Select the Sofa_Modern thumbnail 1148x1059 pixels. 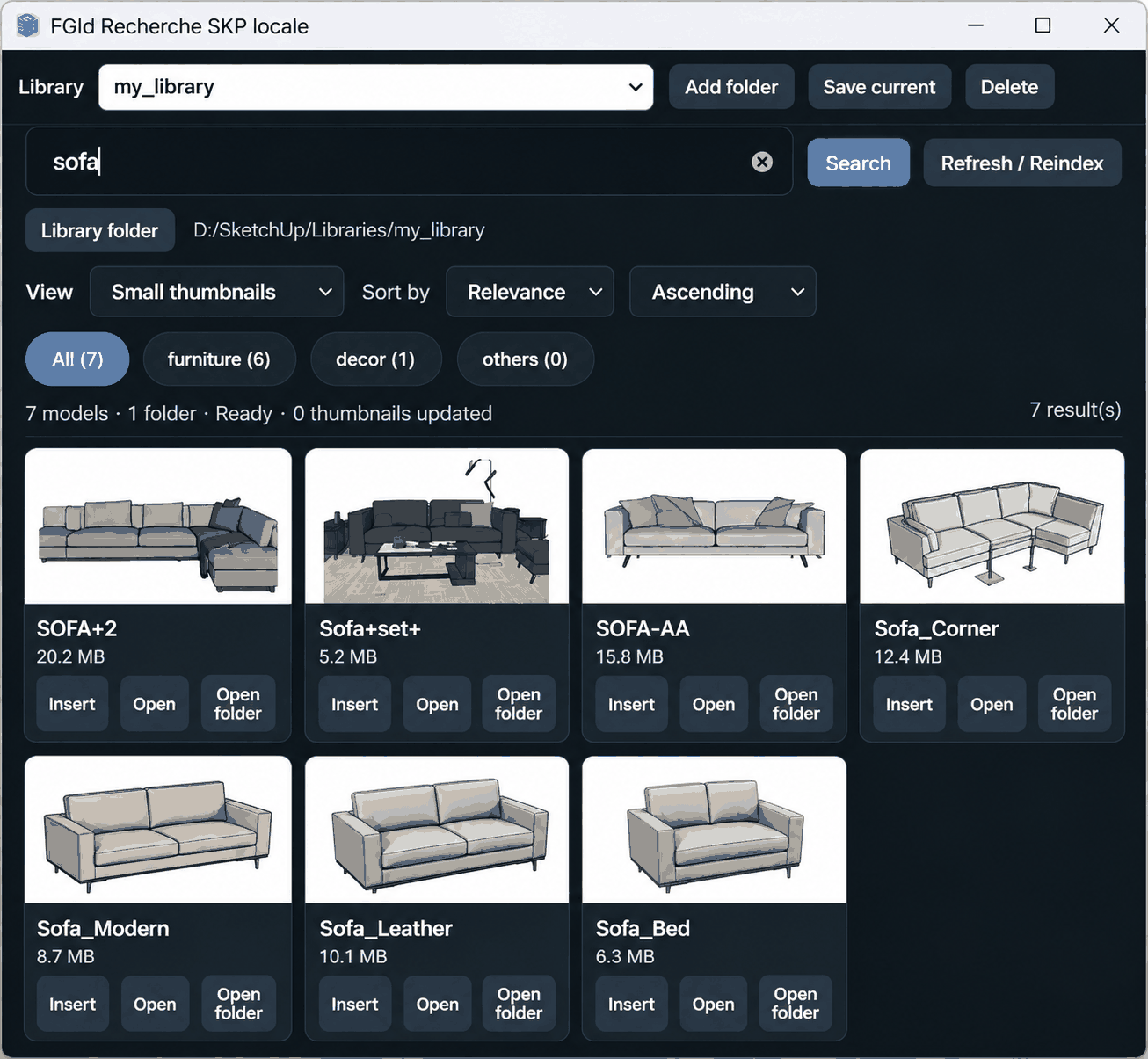coord(158,830)
